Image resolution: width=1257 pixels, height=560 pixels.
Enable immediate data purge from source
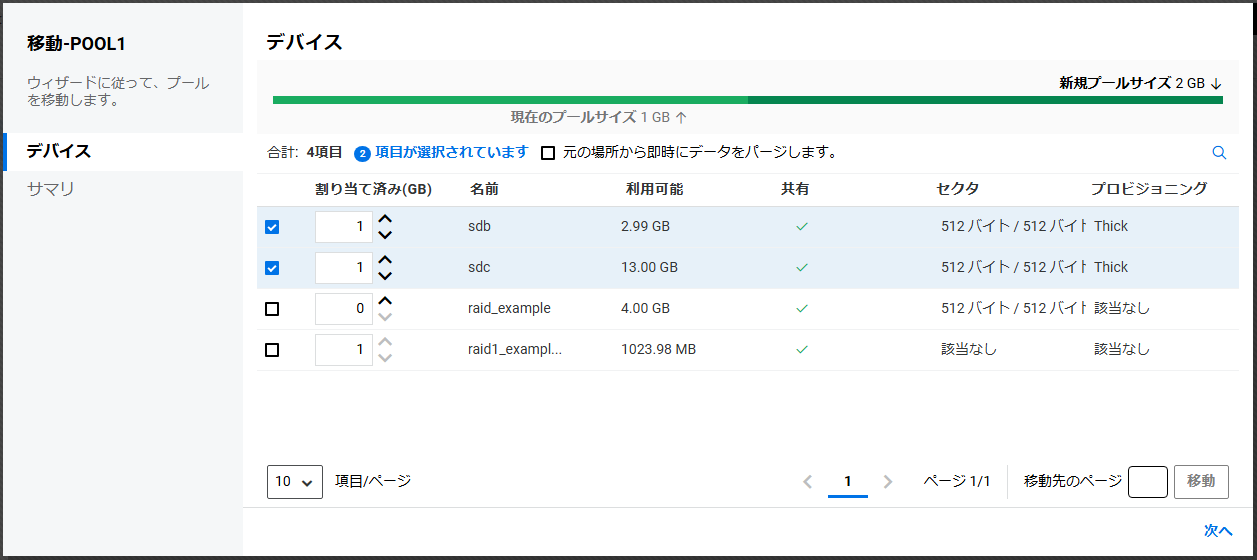[x=548, y=153]
